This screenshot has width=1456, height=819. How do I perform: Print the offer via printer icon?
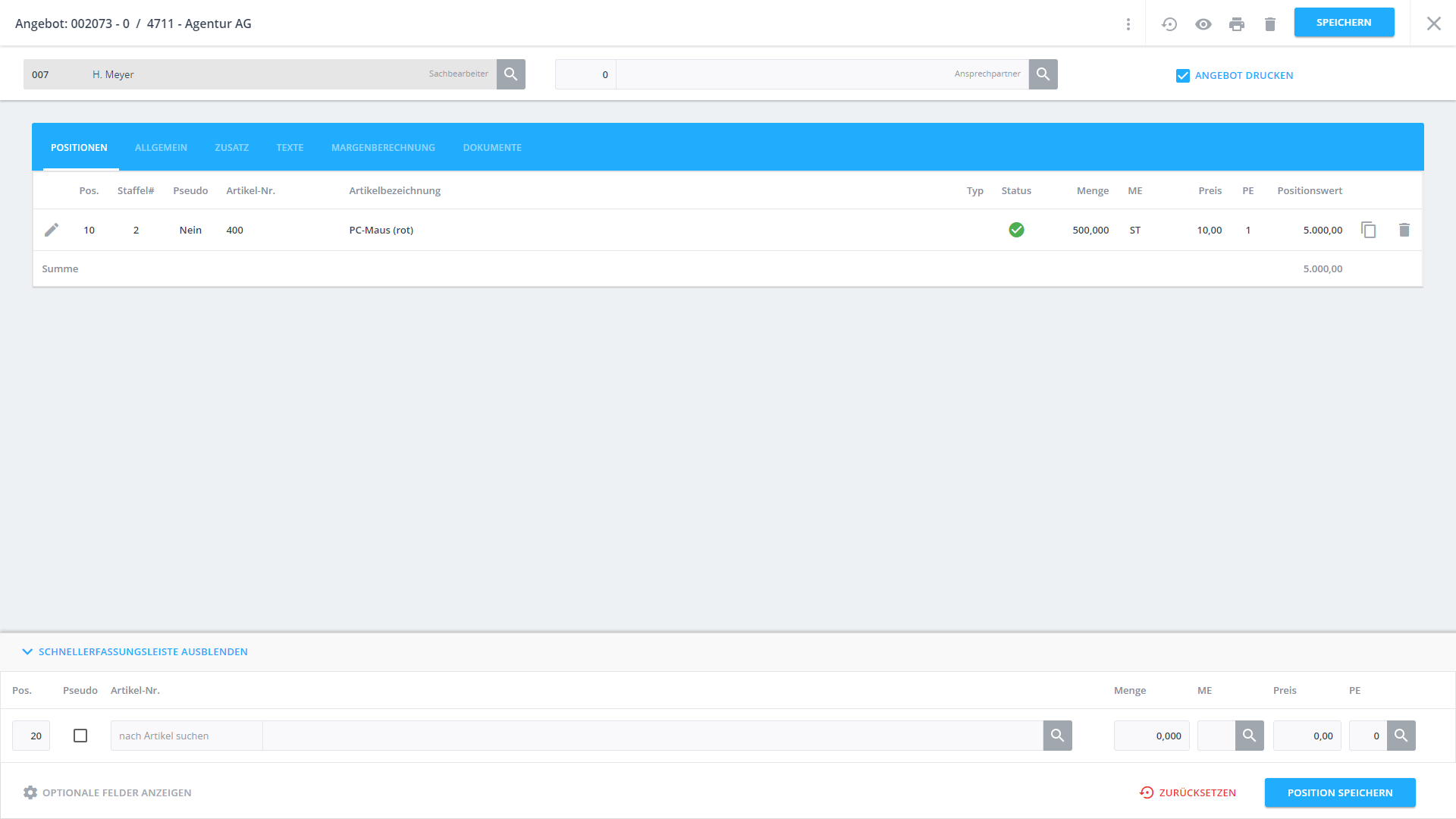point(1236,24)
